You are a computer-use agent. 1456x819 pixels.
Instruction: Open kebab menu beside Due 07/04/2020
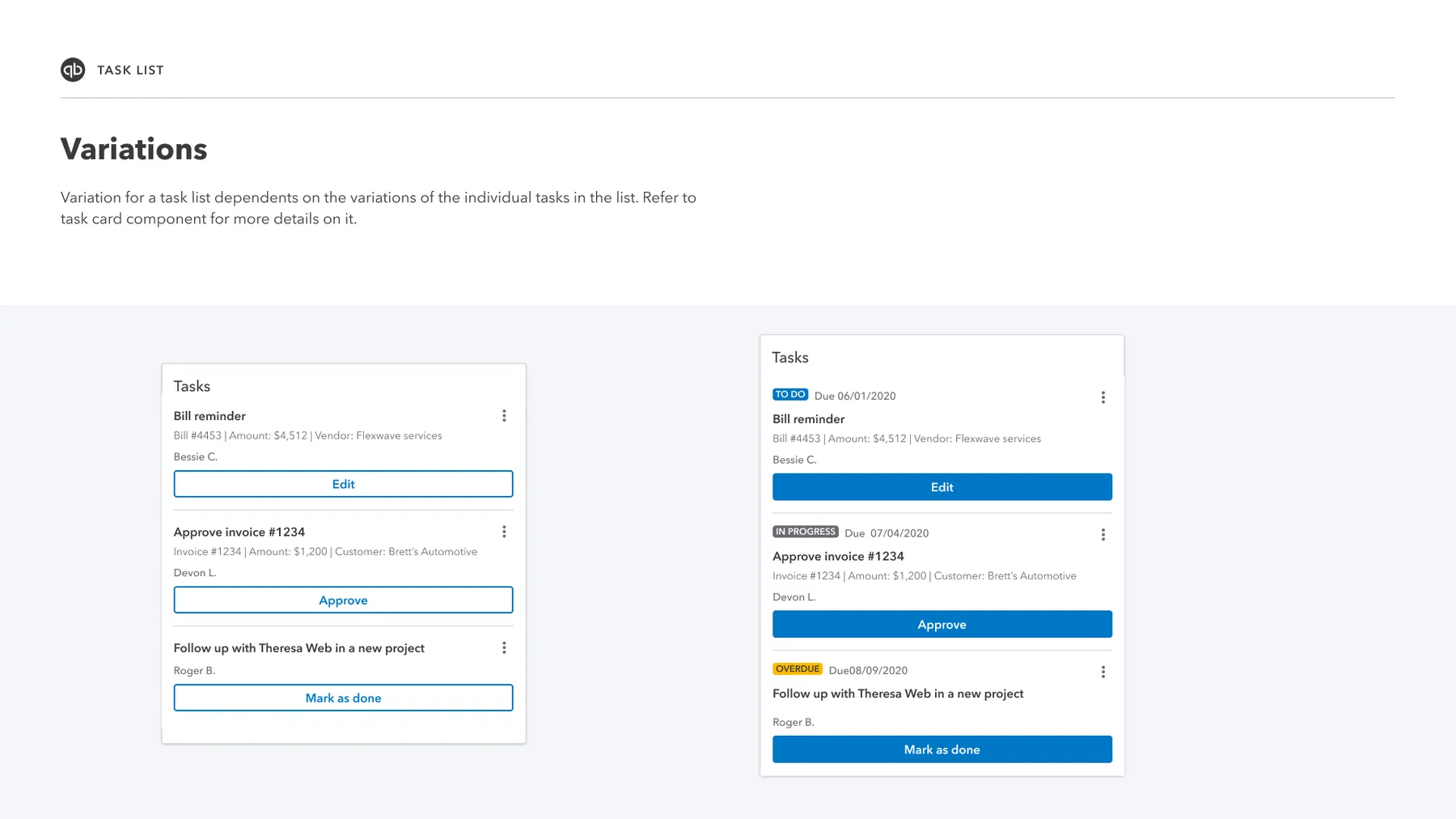point(1103,535)
